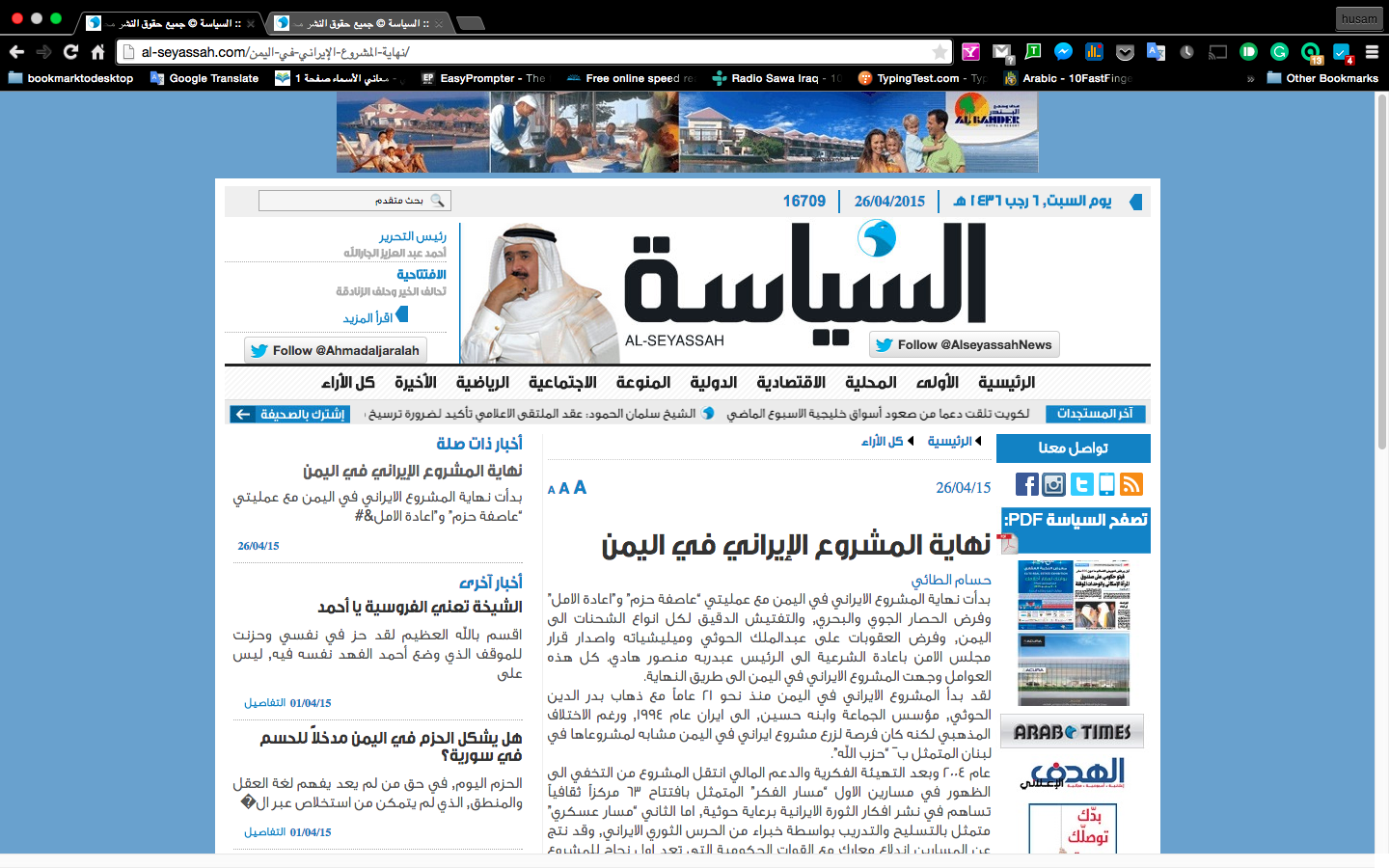Click the browser Back arrow

[x=16, y=52]
